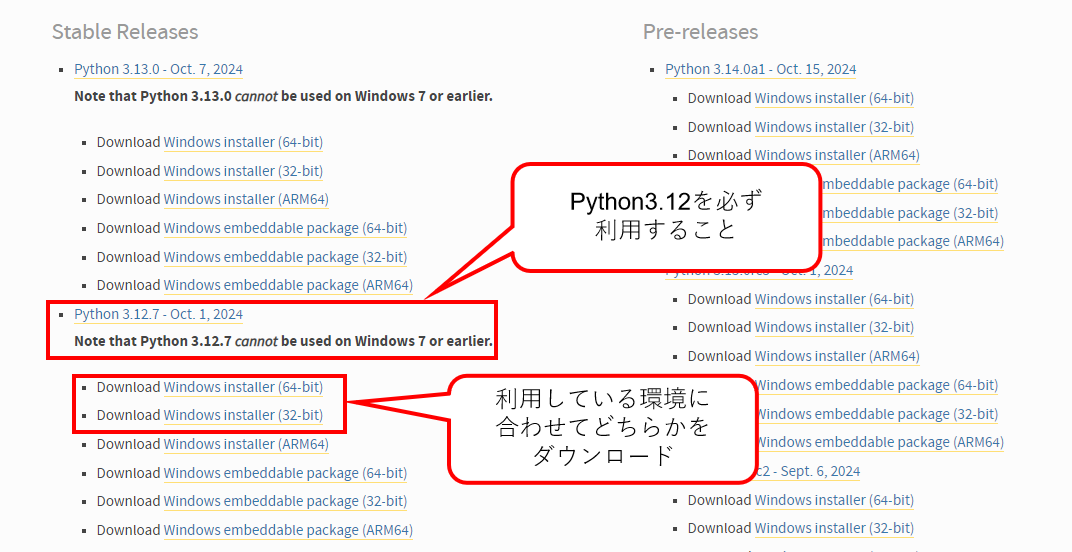Download ARM64 Windows installer of Oct. 1, 2024 pre-release

click(837, 356)
